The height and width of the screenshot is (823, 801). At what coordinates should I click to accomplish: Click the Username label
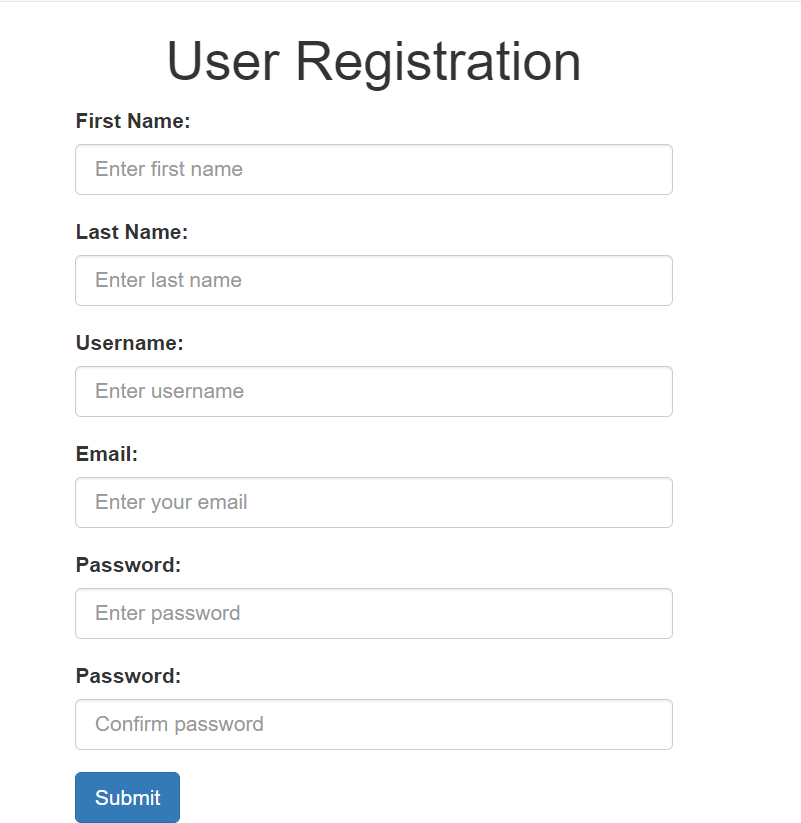(x=129, y=343)
